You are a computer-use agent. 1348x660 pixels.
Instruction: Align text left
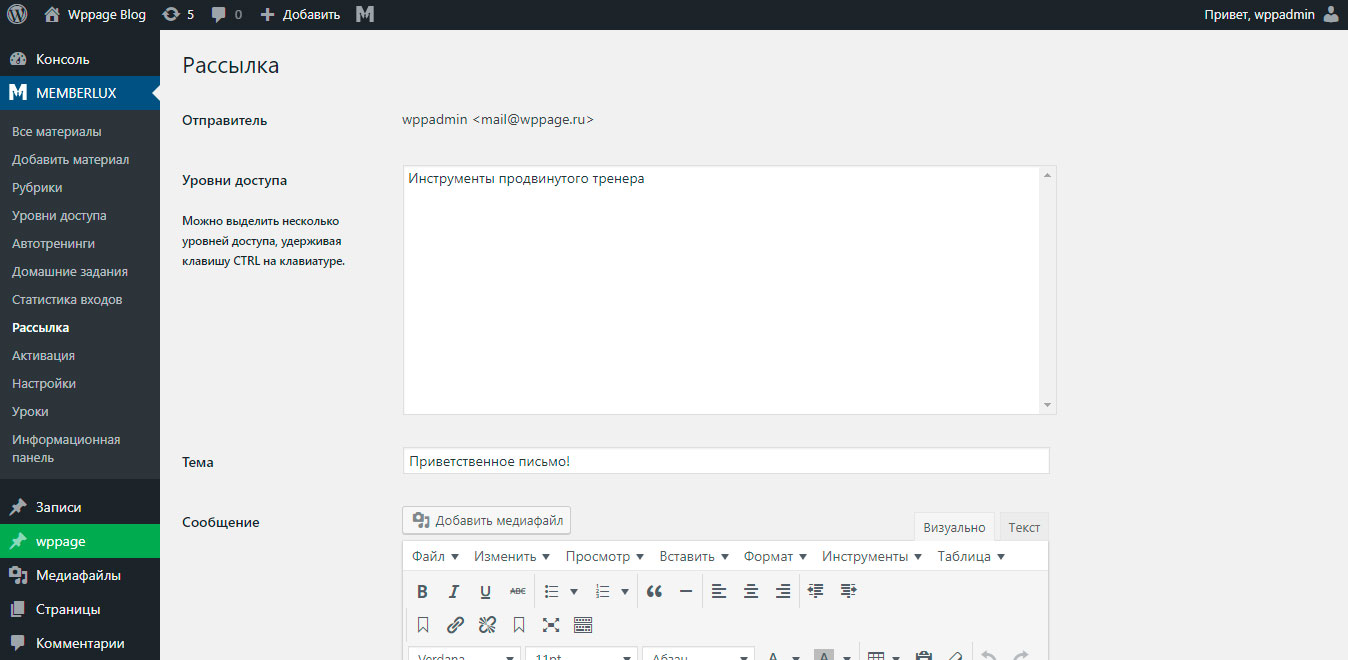(x=719, y=591)
